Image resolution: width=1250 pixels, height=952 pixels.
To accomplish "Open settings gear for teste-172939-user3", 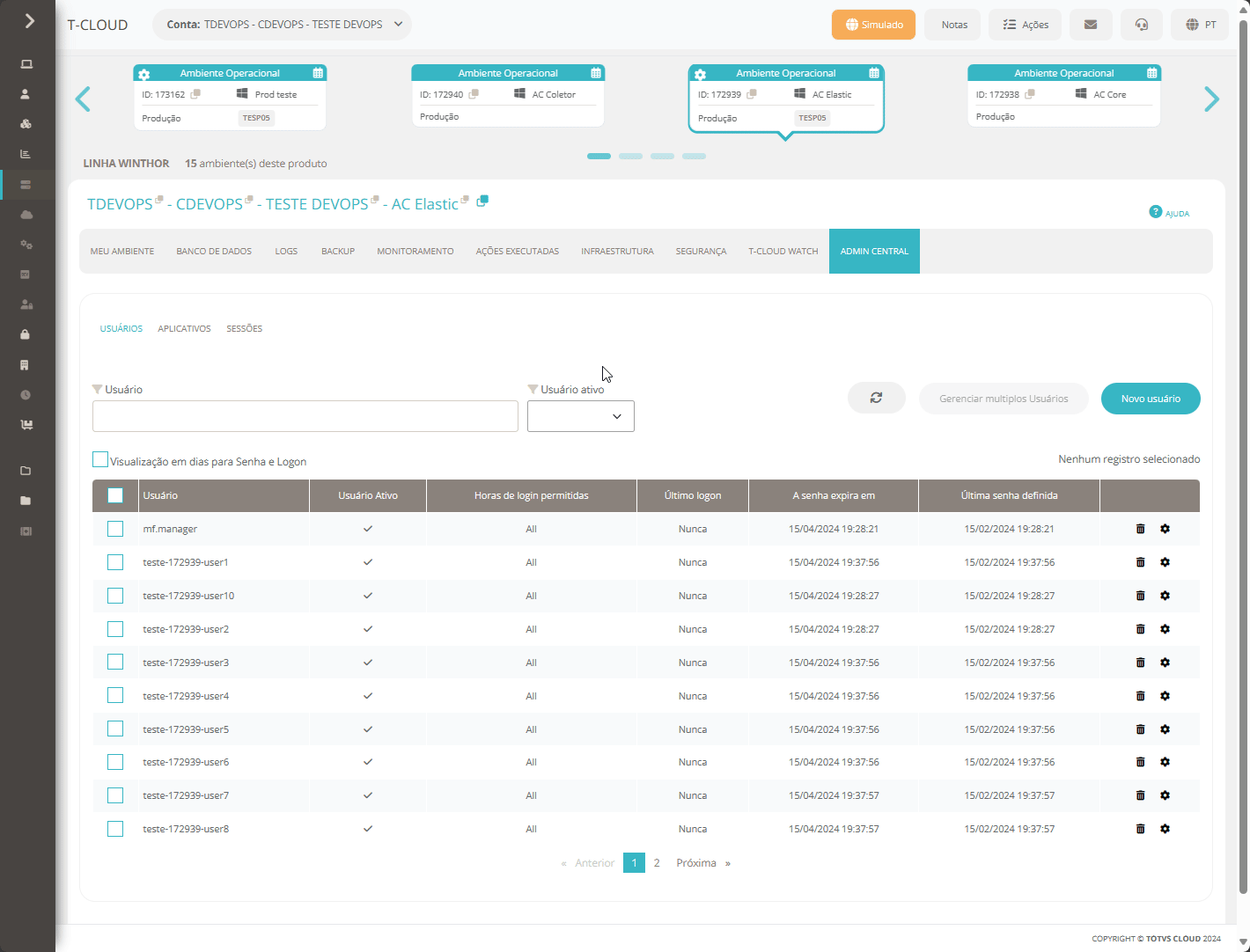I will [x=1165, y=663].
